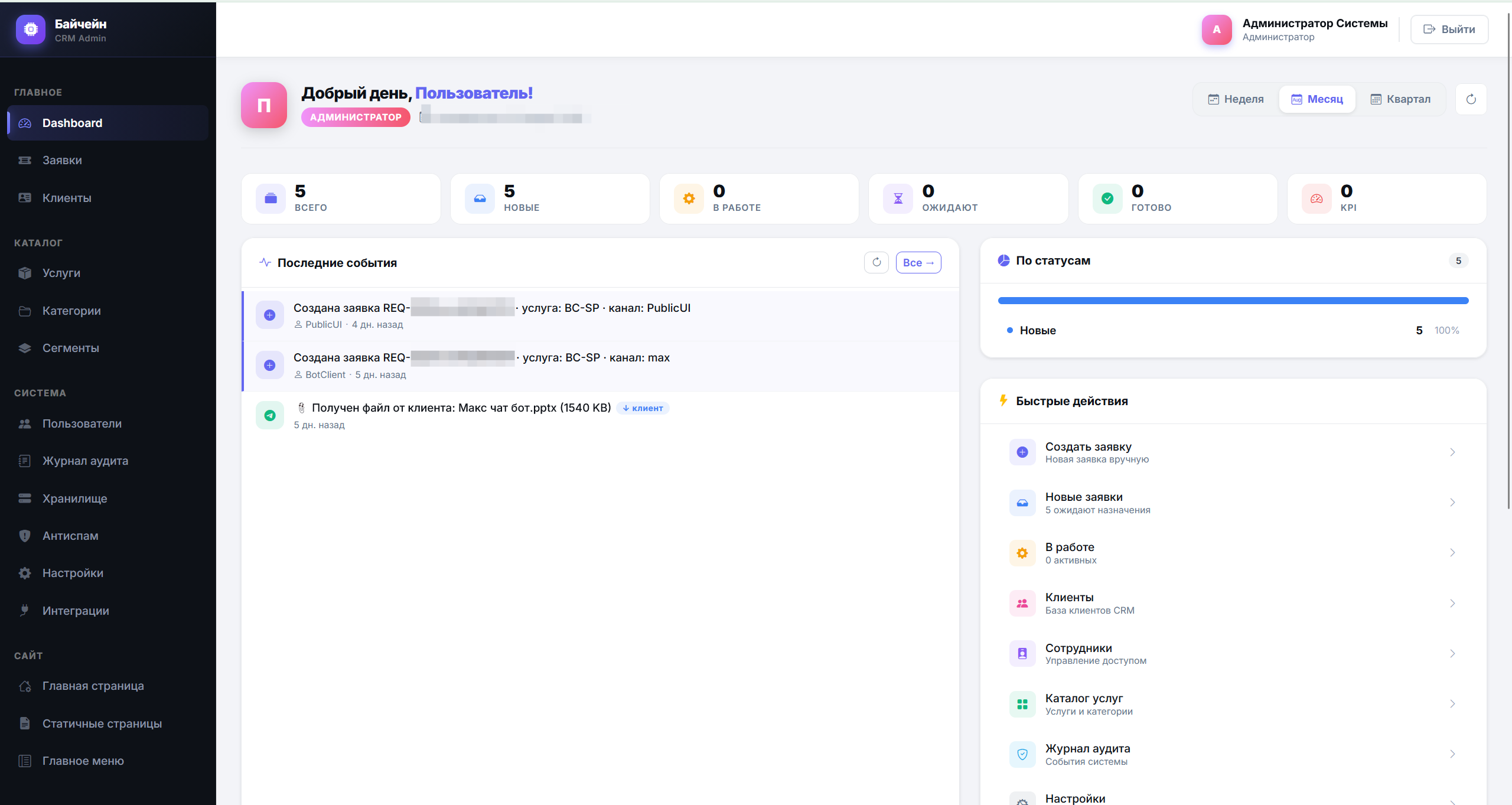Click the blue По статусам progress bar

(1233, 301)
